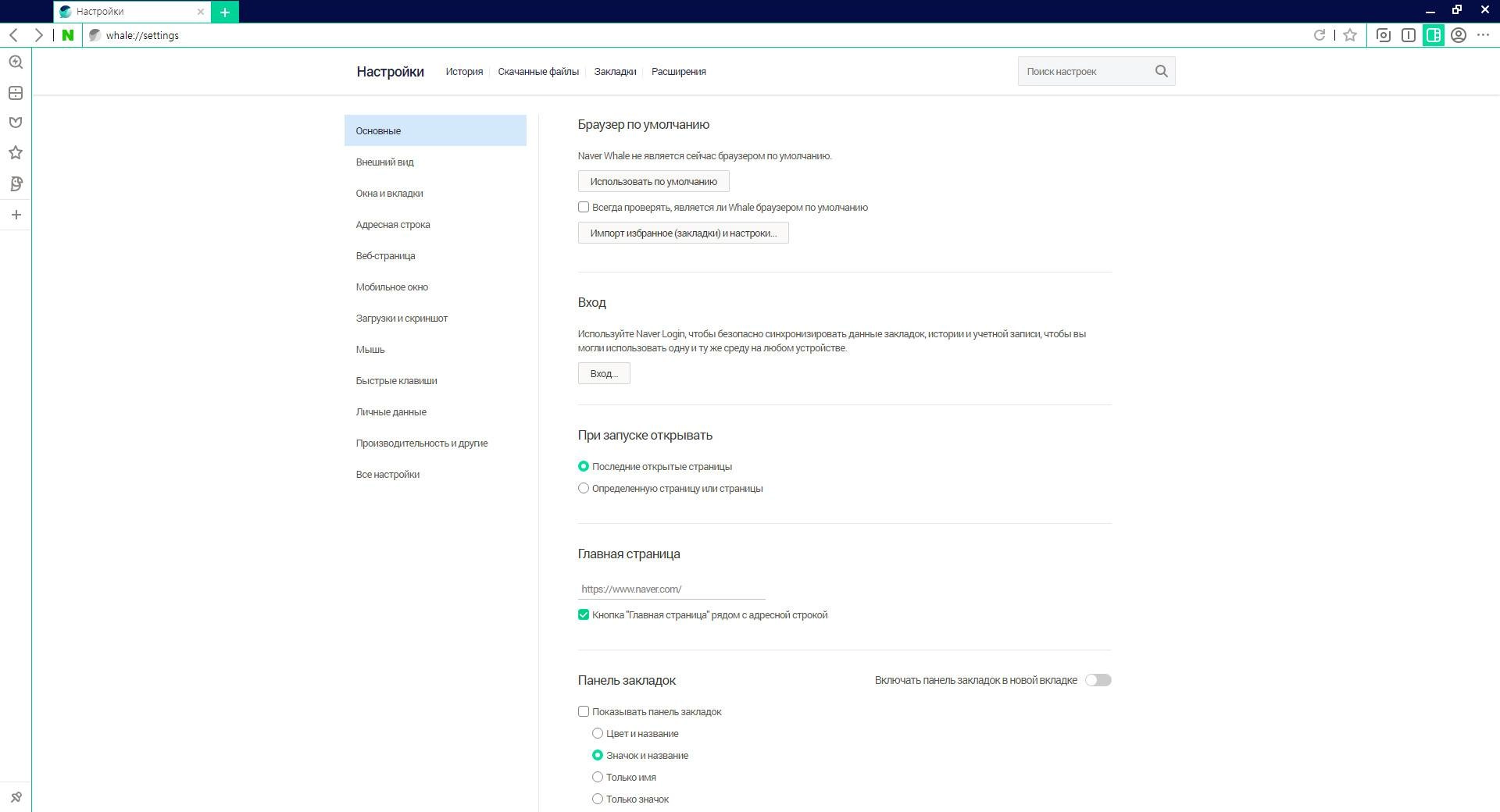Click the Настройки page heading

coord(390,72)
